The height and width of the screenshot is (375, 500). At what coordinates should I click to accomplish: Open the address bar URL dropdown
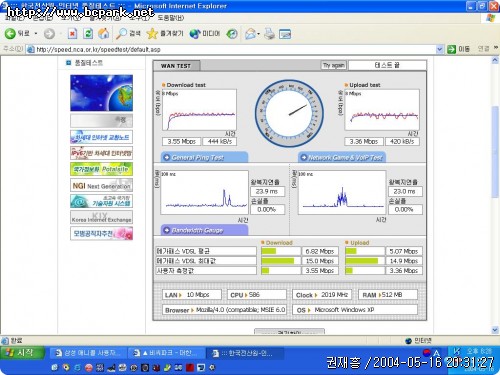(440, 49)
